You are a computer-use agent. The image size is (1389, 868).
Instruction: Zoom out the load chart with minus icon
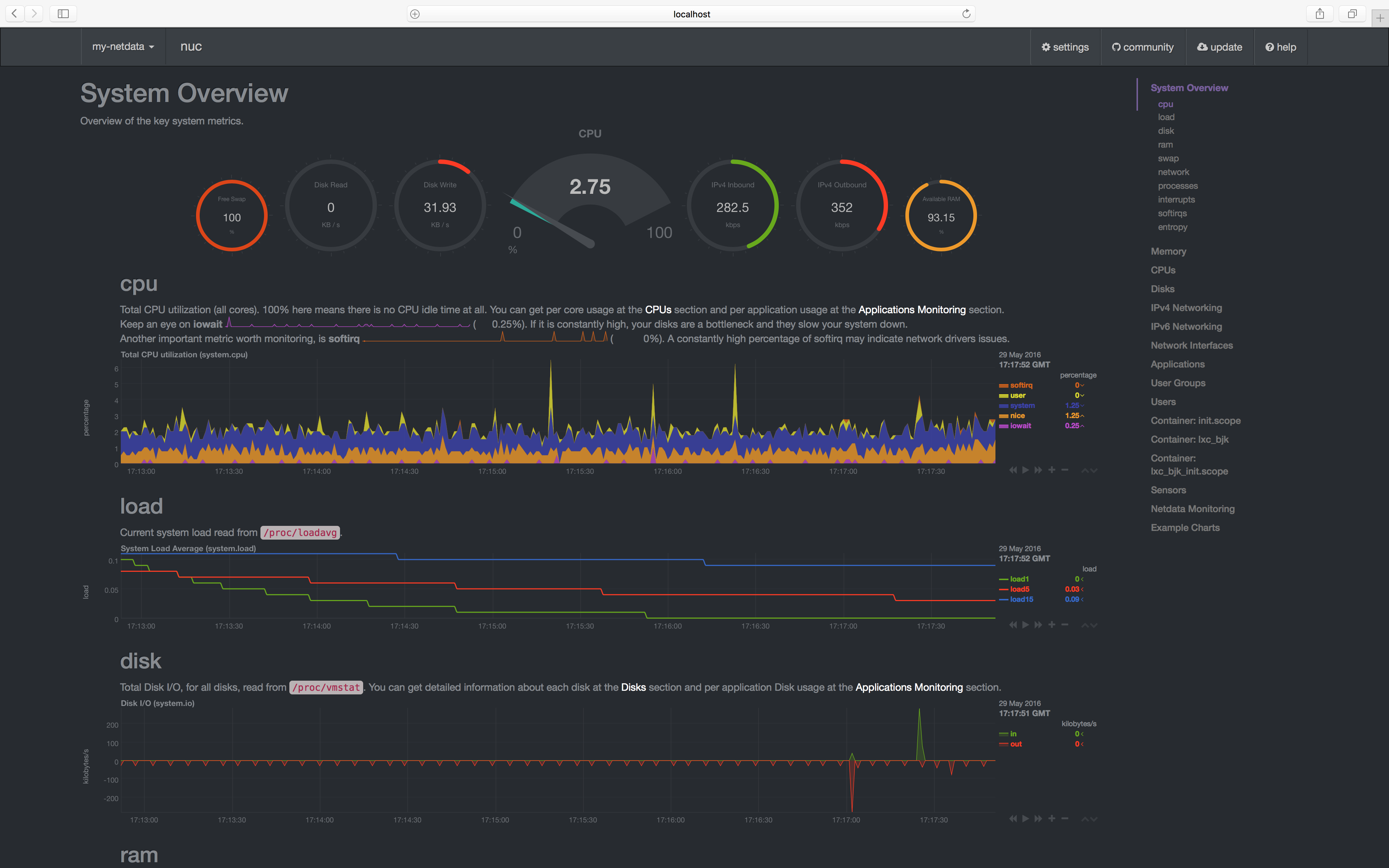point(1065,625)
